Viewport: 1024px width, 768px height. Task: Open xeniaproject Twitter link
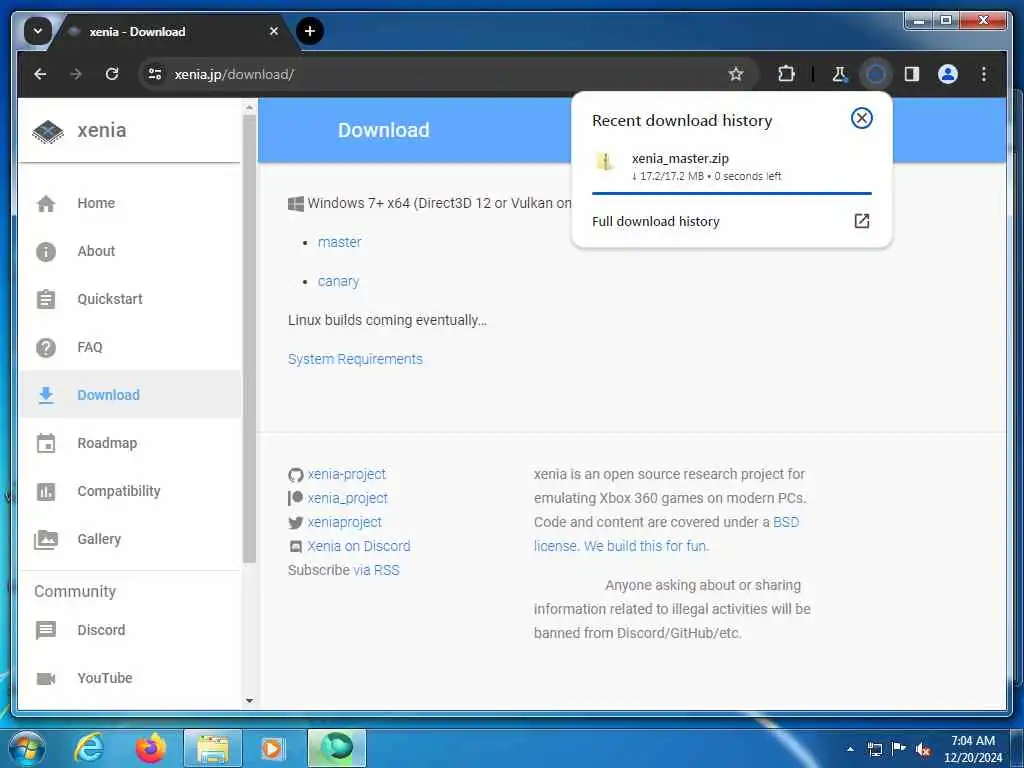click(345, 522)
